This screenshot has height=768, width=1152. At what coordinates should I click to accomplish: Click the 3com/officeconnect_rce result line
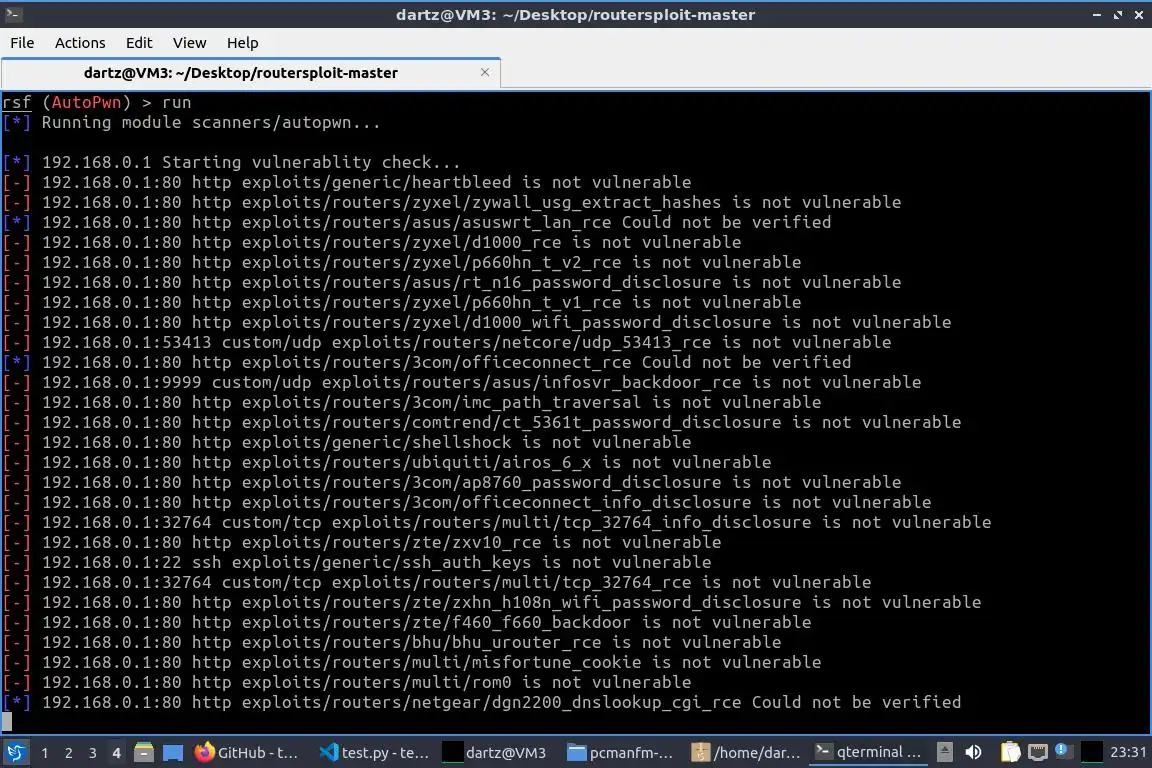click(427, 362)
